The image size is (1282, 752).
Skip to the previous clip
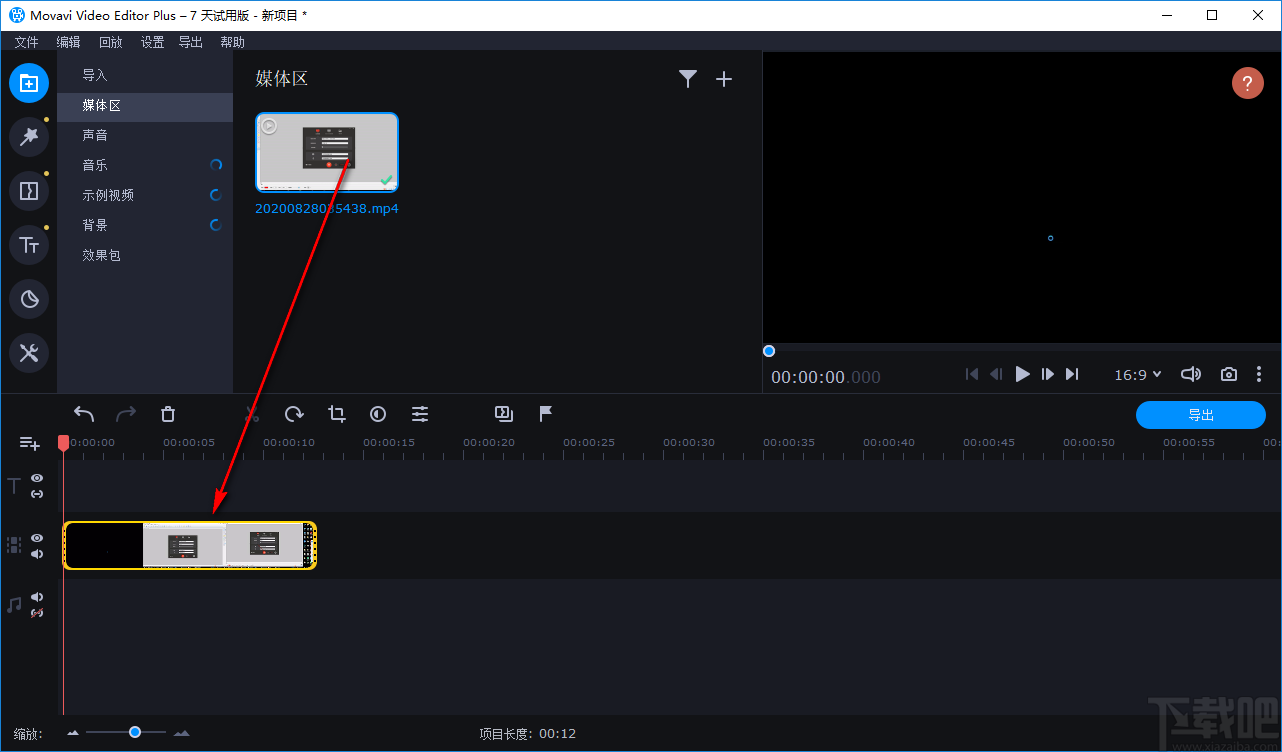[972, 374]
